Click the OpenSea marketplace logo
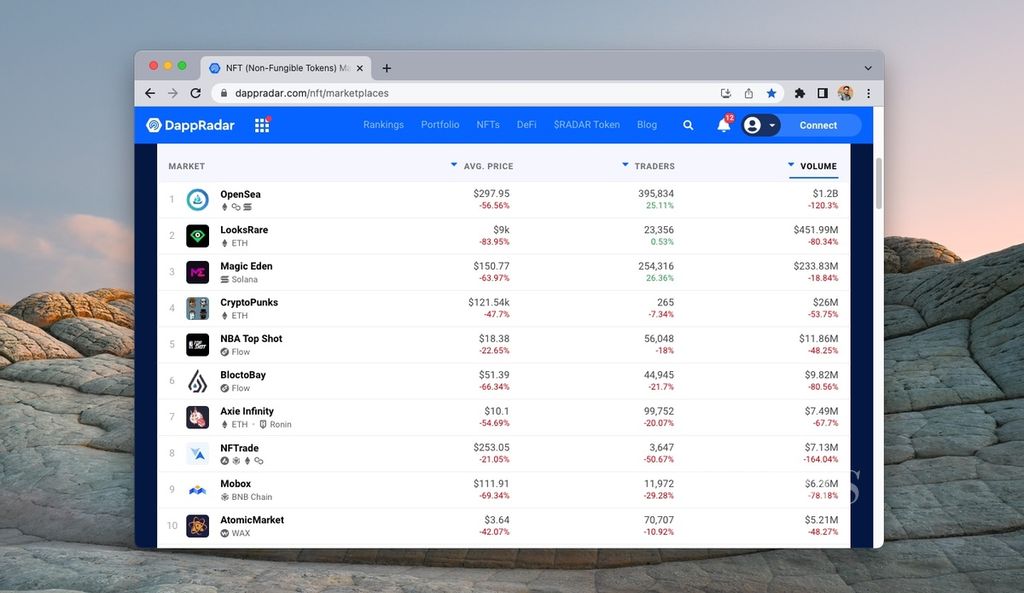The height and width of the screenshot is (593, 1024). (197, 199)
